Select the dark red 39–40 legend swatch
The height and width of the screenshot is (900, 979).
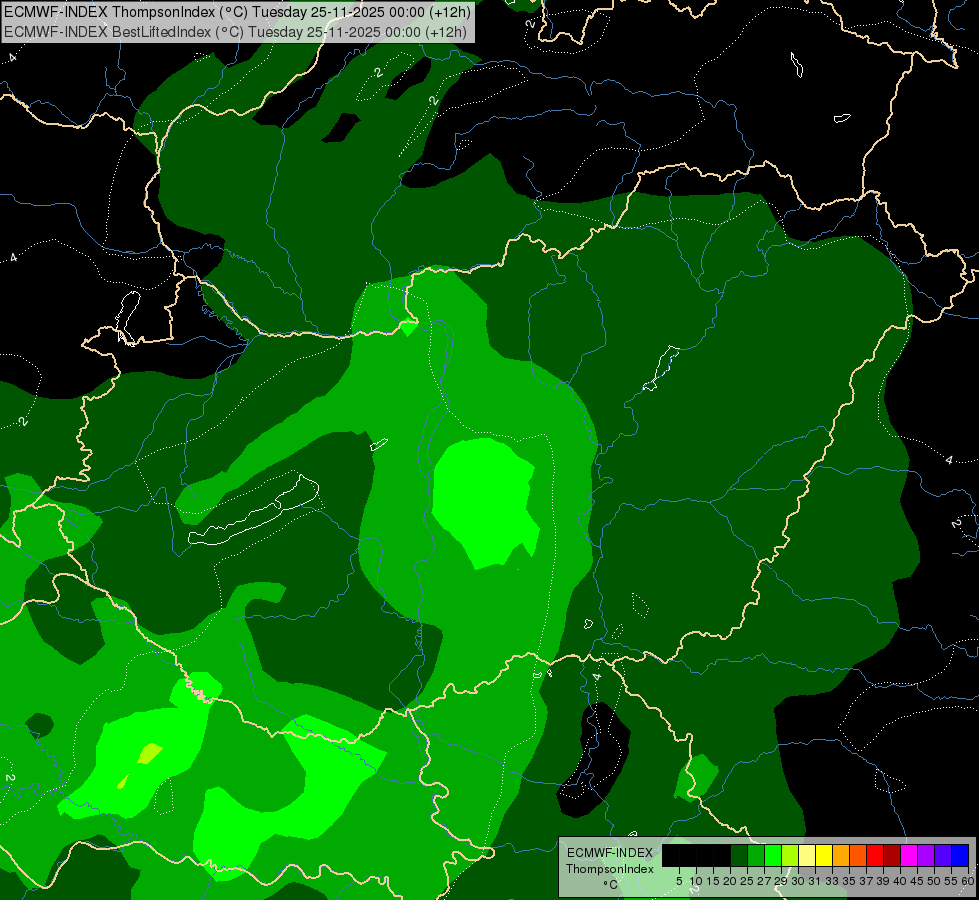(x=892, y=855)
